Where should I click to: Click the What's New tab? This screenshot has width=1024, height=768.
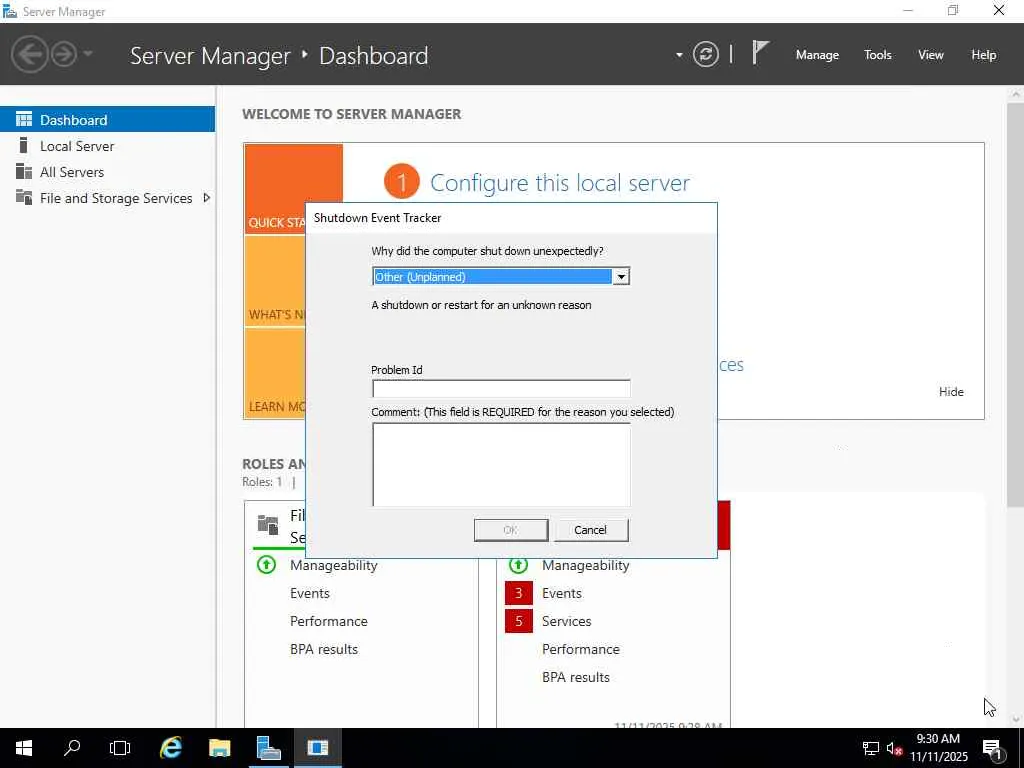click(275, 281)
